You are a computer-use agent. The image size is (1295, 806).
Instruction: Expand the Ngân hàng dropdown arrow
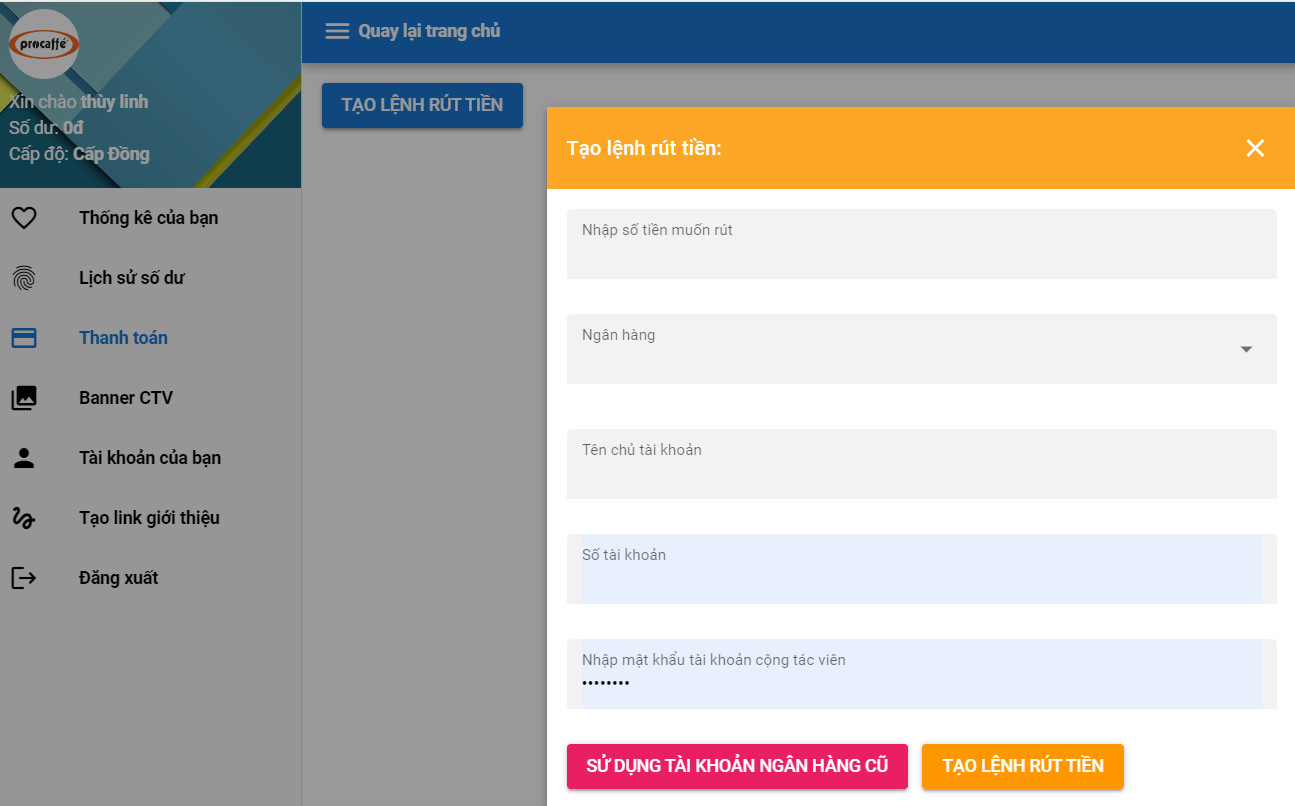coord(1246,349)
